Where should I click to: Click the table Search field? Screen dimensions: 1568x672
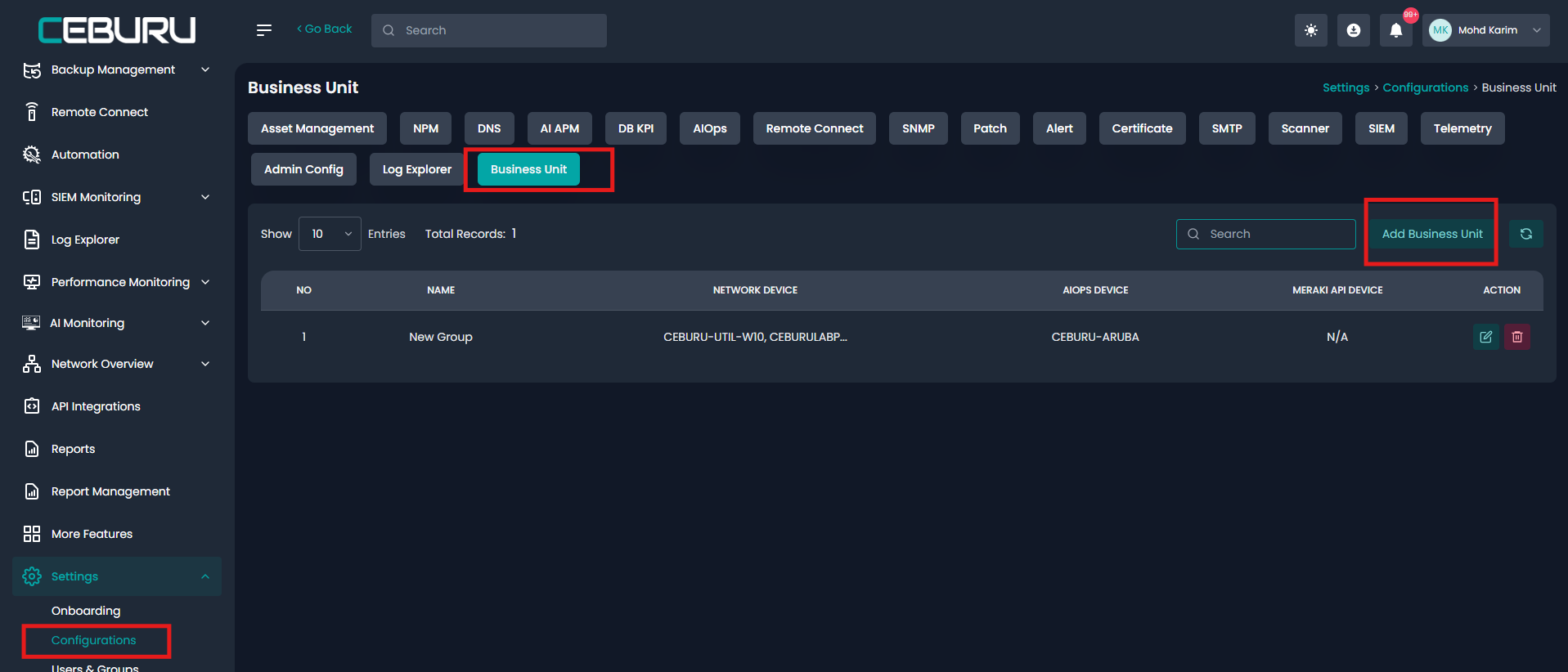tap(1265, 234)
